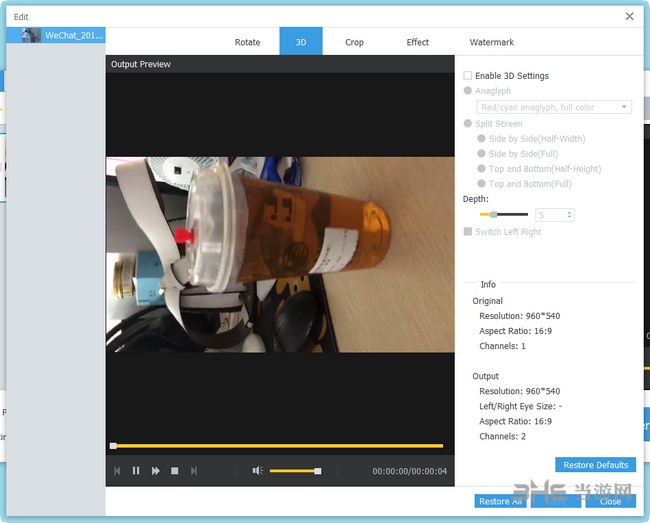Screen dimensions: 650x523
Task: Click the video seek progress bar
Action: [x=278, y=446]
